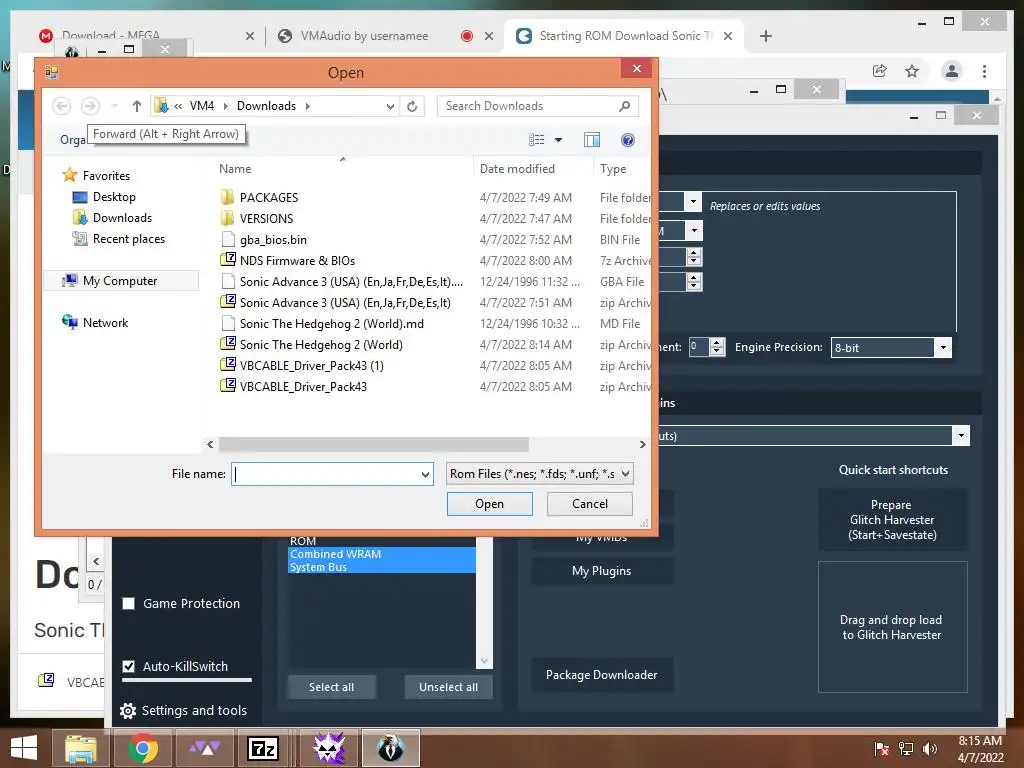Click the Back arrow in Open dialog
Screen dimensions: 1024x768
pyautogui.click(x=61, y=106)
